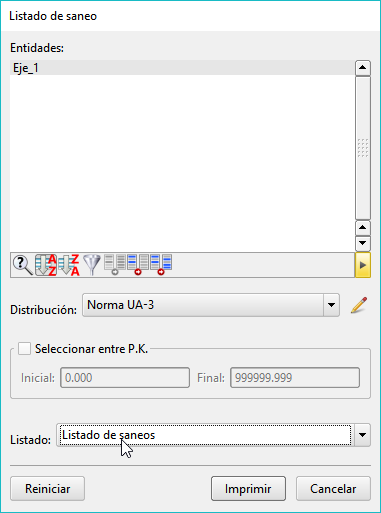Click the Final P.K. field
This screenshot has width=381, height=513.
click(x=295, y=378)
